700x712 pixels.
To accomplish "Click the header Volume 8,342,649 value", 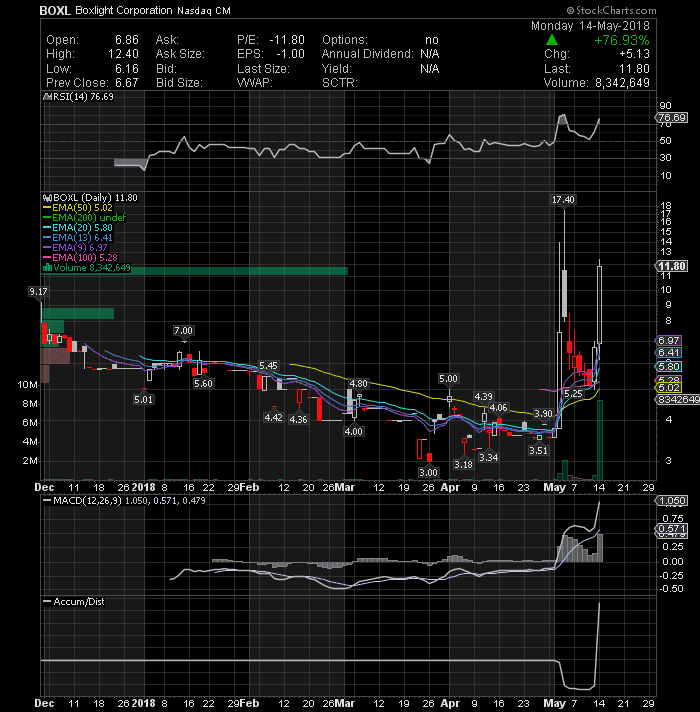I will pos(622,83).
